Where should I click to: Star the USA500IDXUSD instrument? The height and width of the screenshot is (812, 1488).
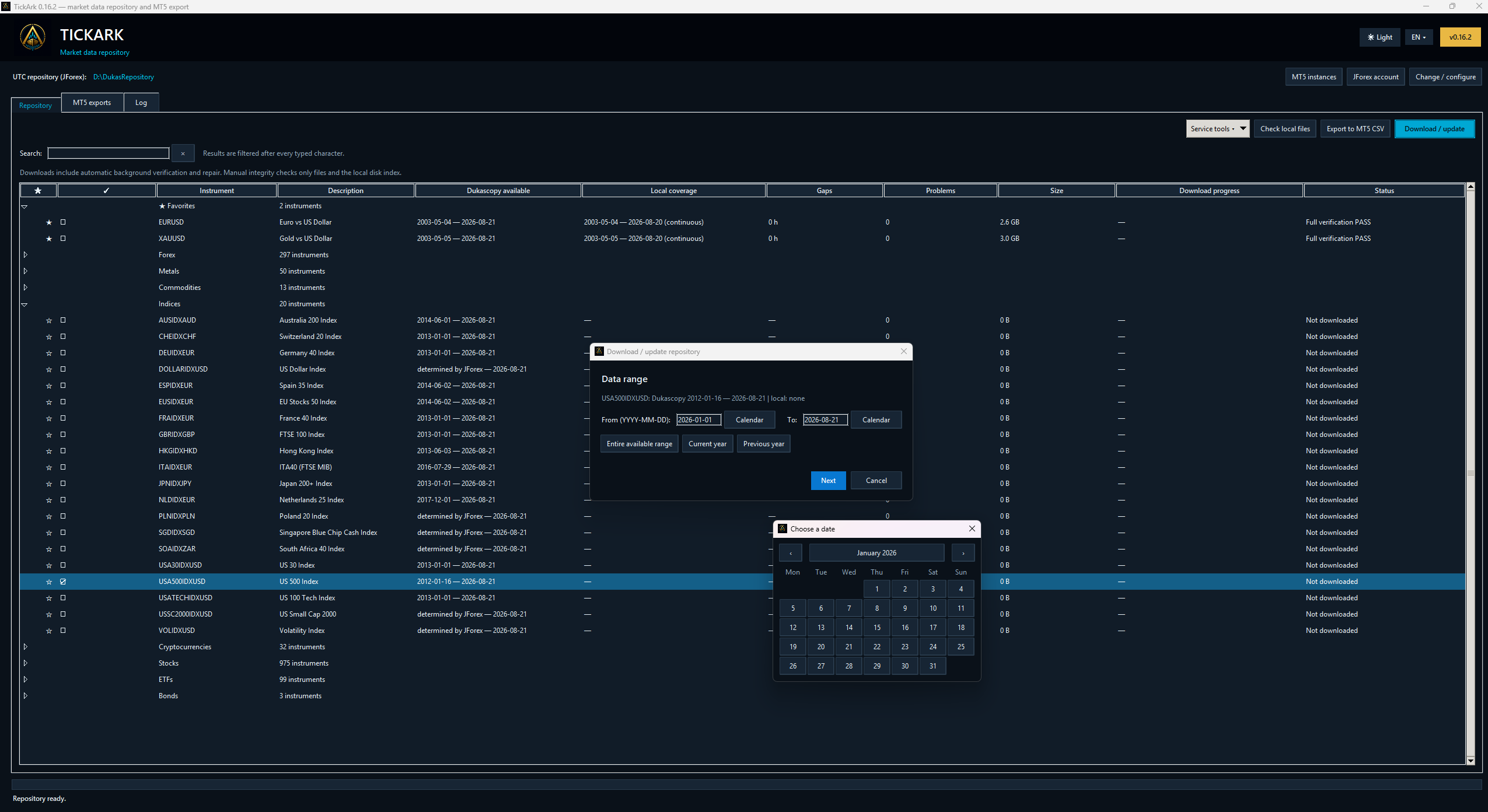pos(49,582)
